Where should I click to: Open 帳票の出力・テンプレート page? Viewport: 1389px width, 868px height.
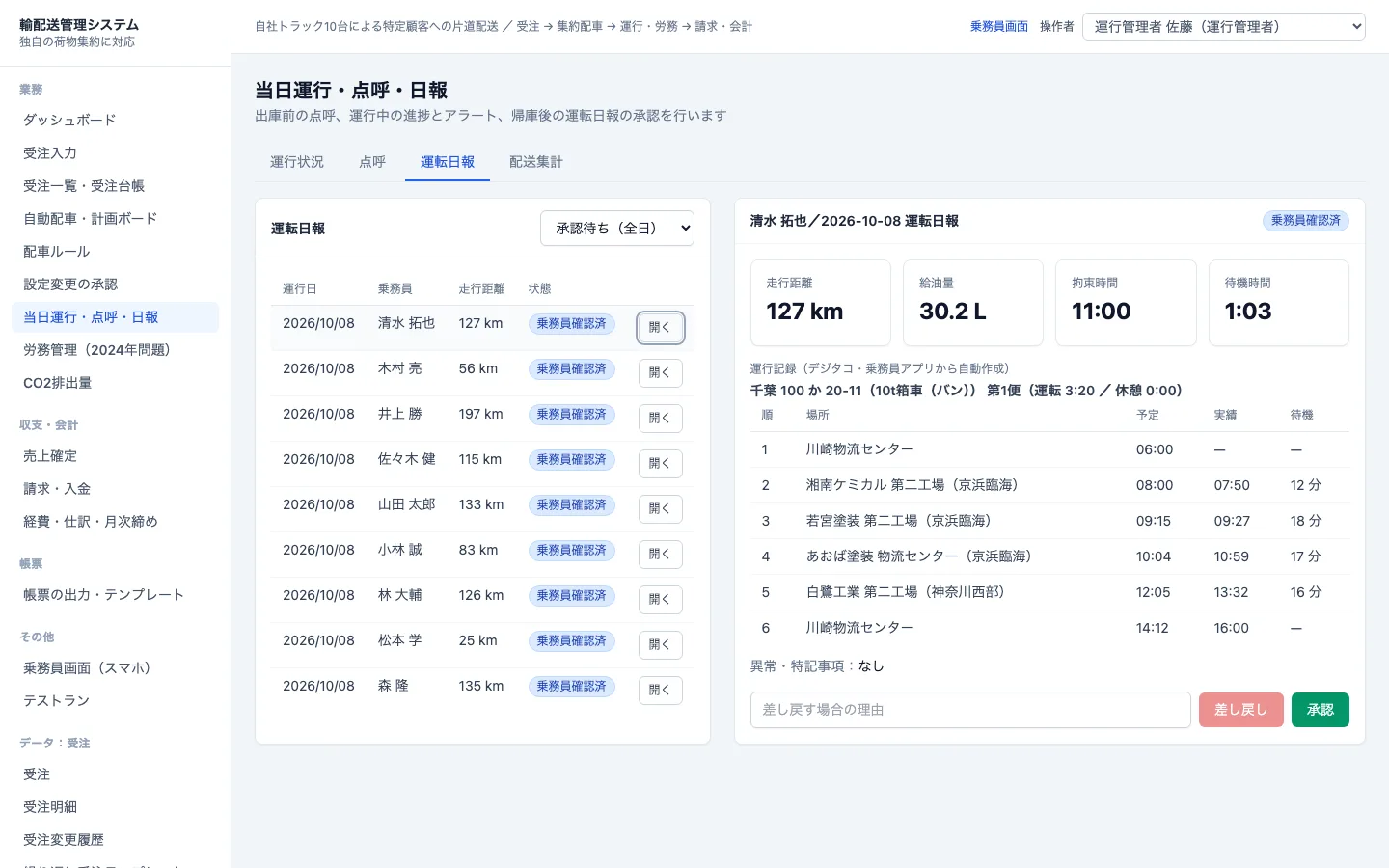click(116, 595)
